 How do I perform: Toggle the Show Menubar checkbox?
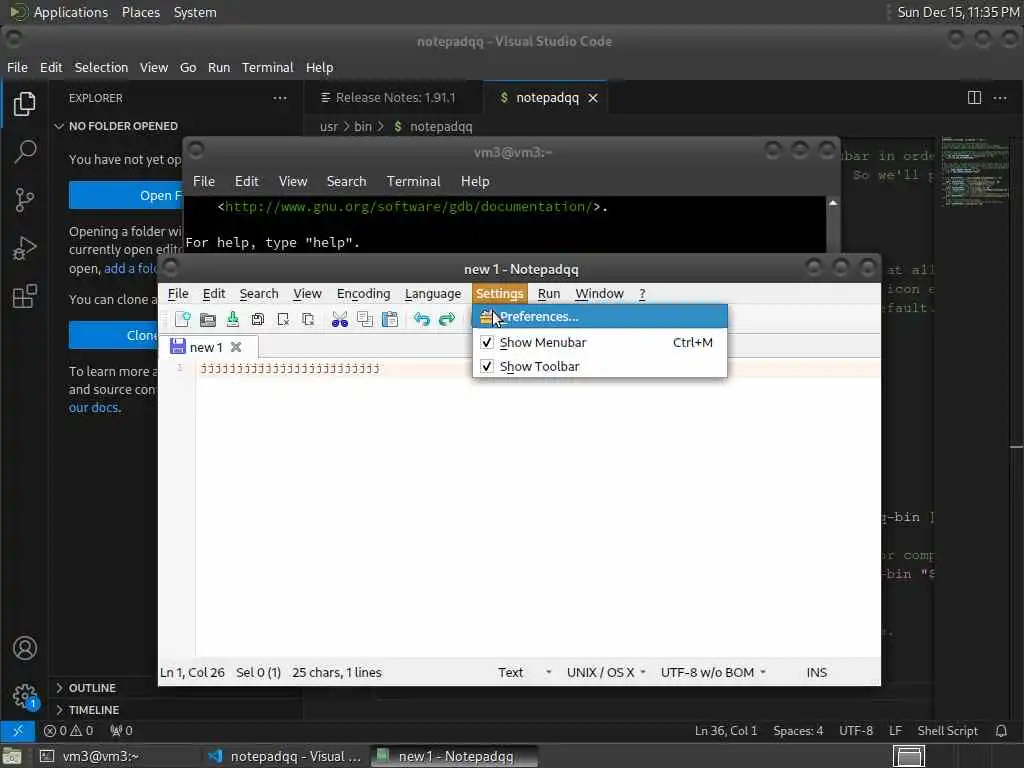coord(487,342)
